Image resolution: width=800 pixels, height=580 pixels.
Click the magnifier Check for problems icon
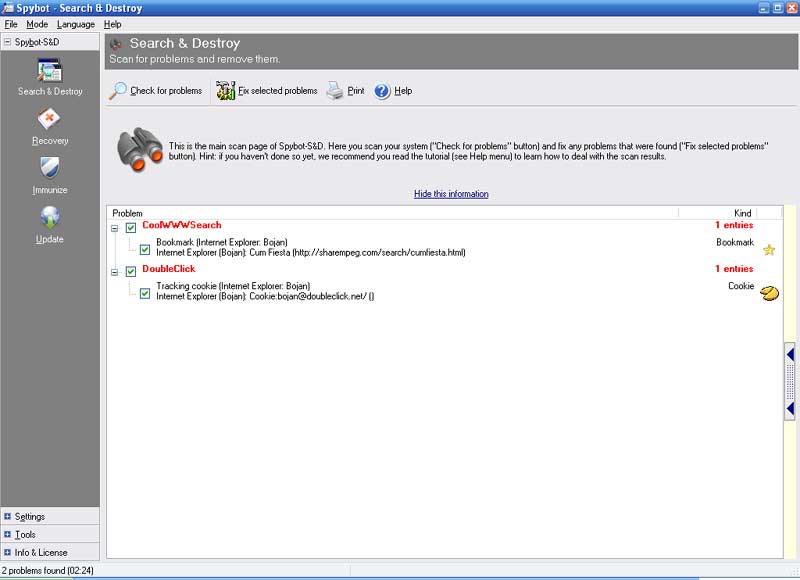pyautogui.click(x=118, y=91)
